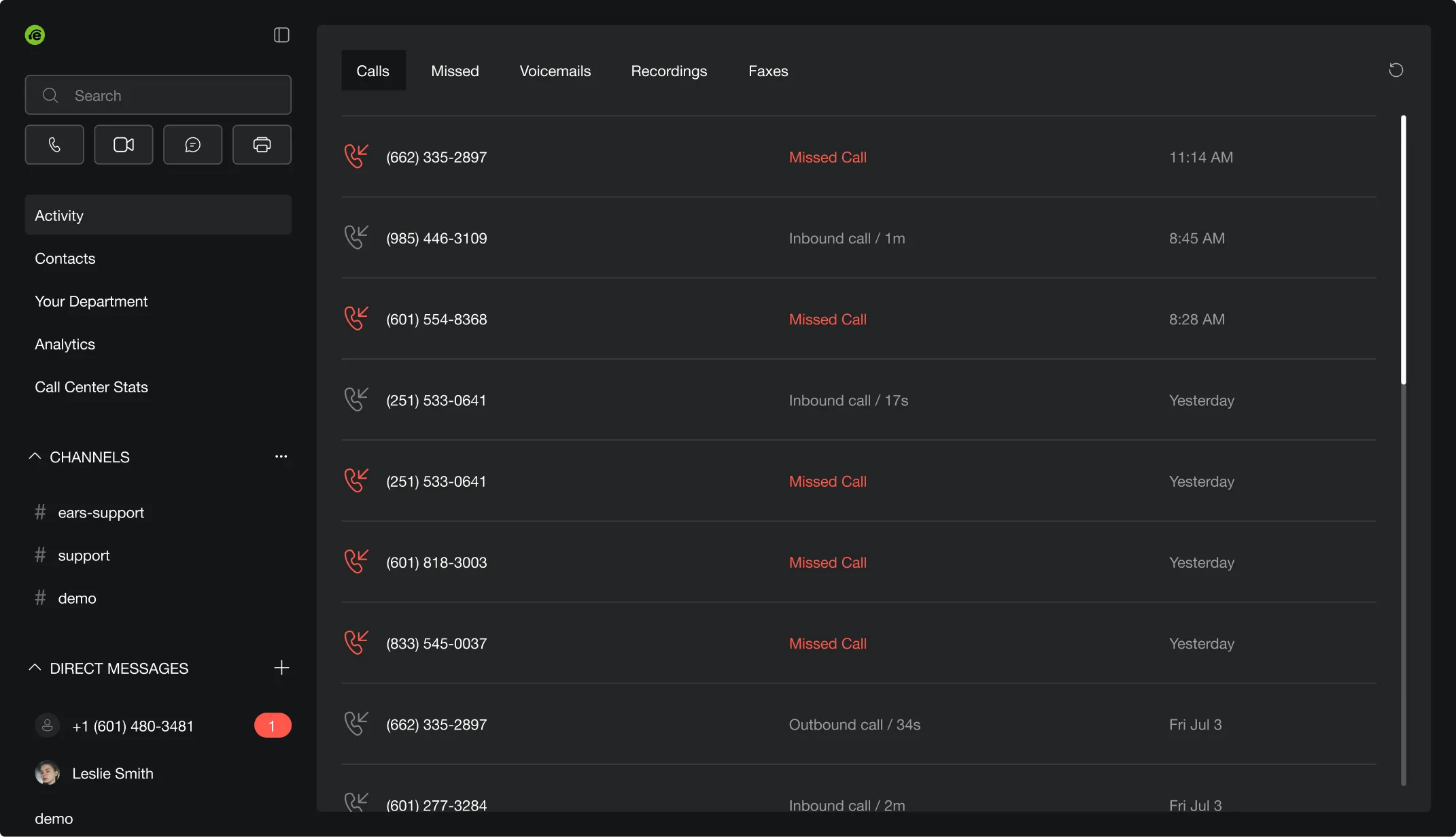Click avatar icon for +1 (601) 480-3481
Screen dimensions: 1456x837
[47, 725]
